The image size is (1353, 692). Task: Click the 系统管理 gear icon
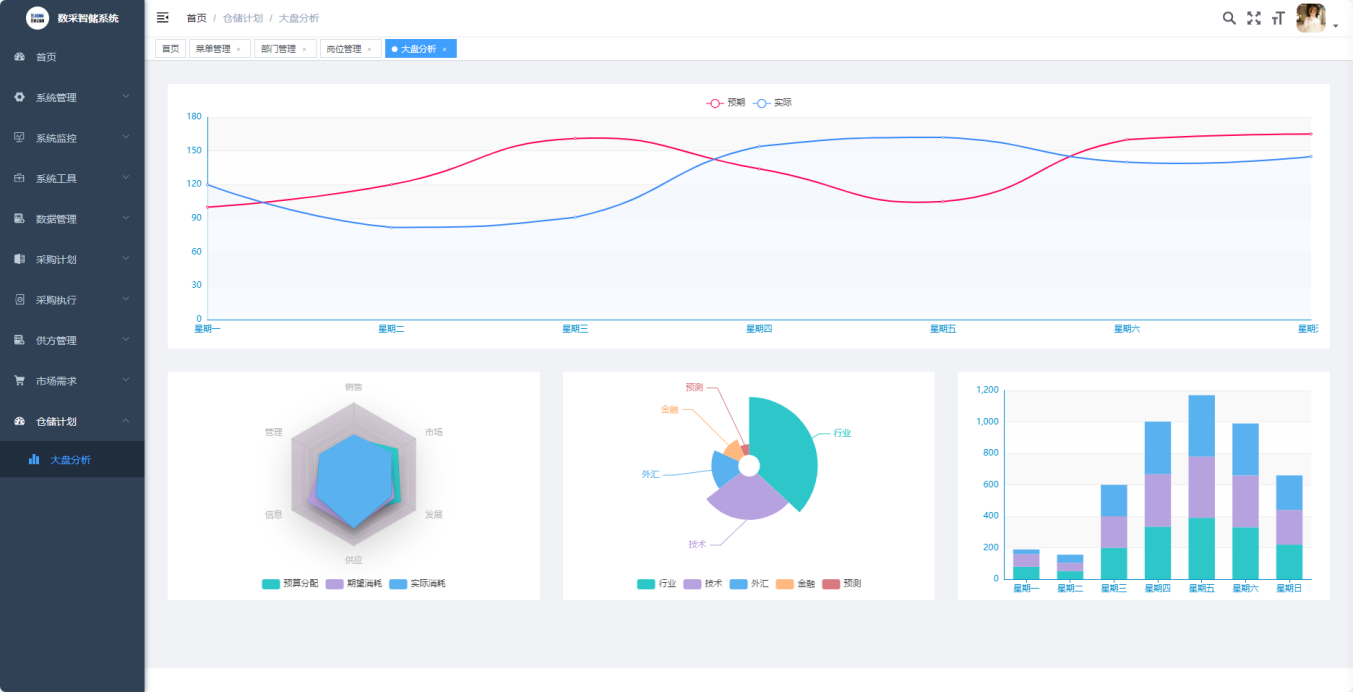[19, 97]
